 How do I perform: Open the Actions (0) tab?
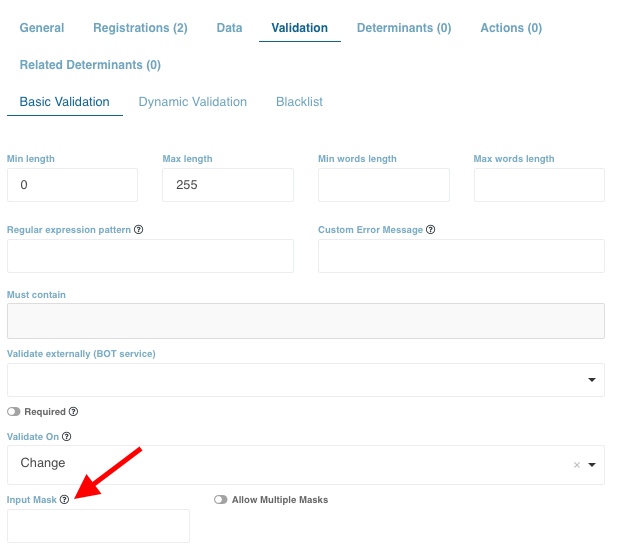point(511,28)
